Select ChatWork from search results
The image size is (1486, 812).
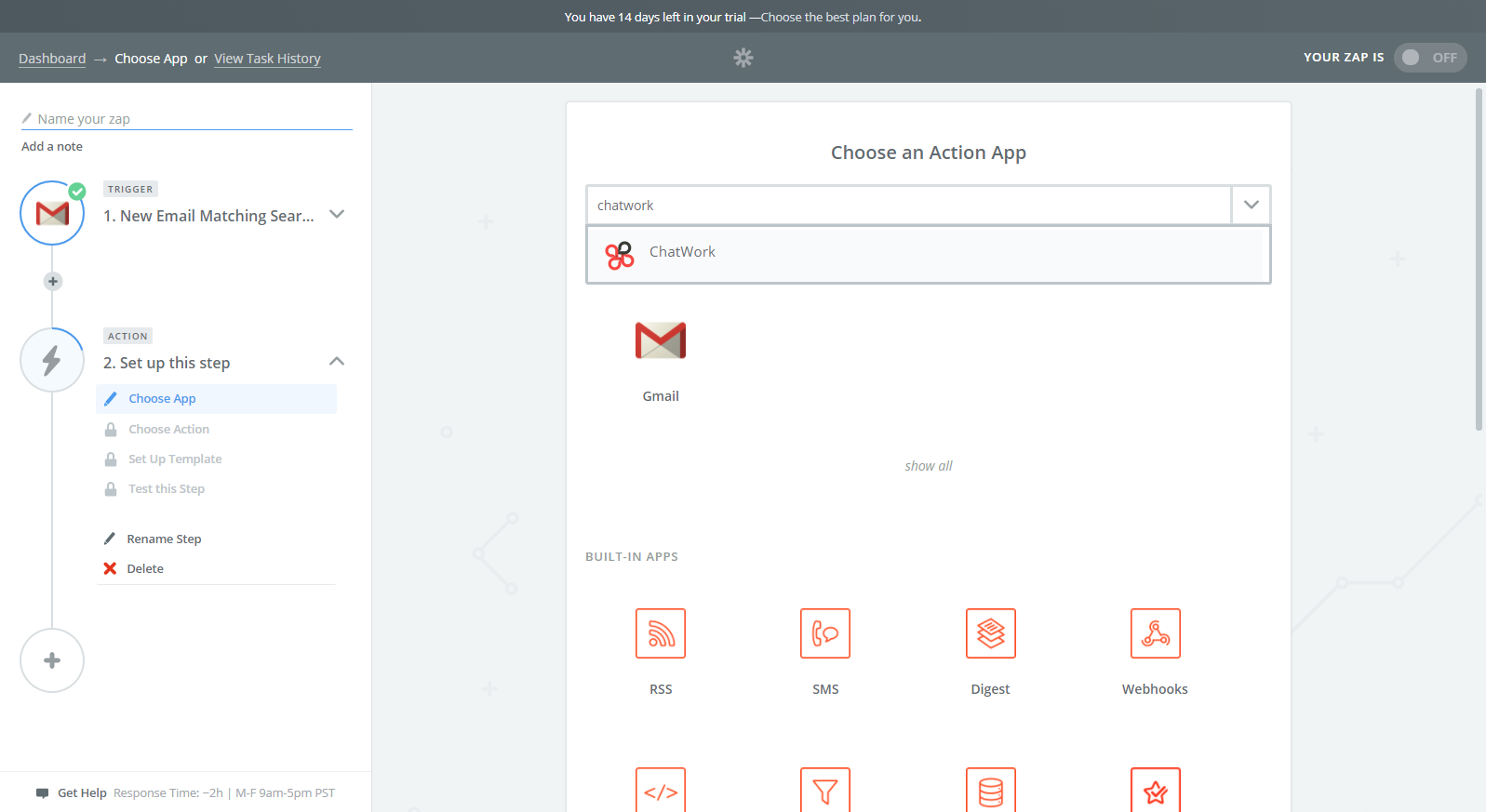coord(929,254)
